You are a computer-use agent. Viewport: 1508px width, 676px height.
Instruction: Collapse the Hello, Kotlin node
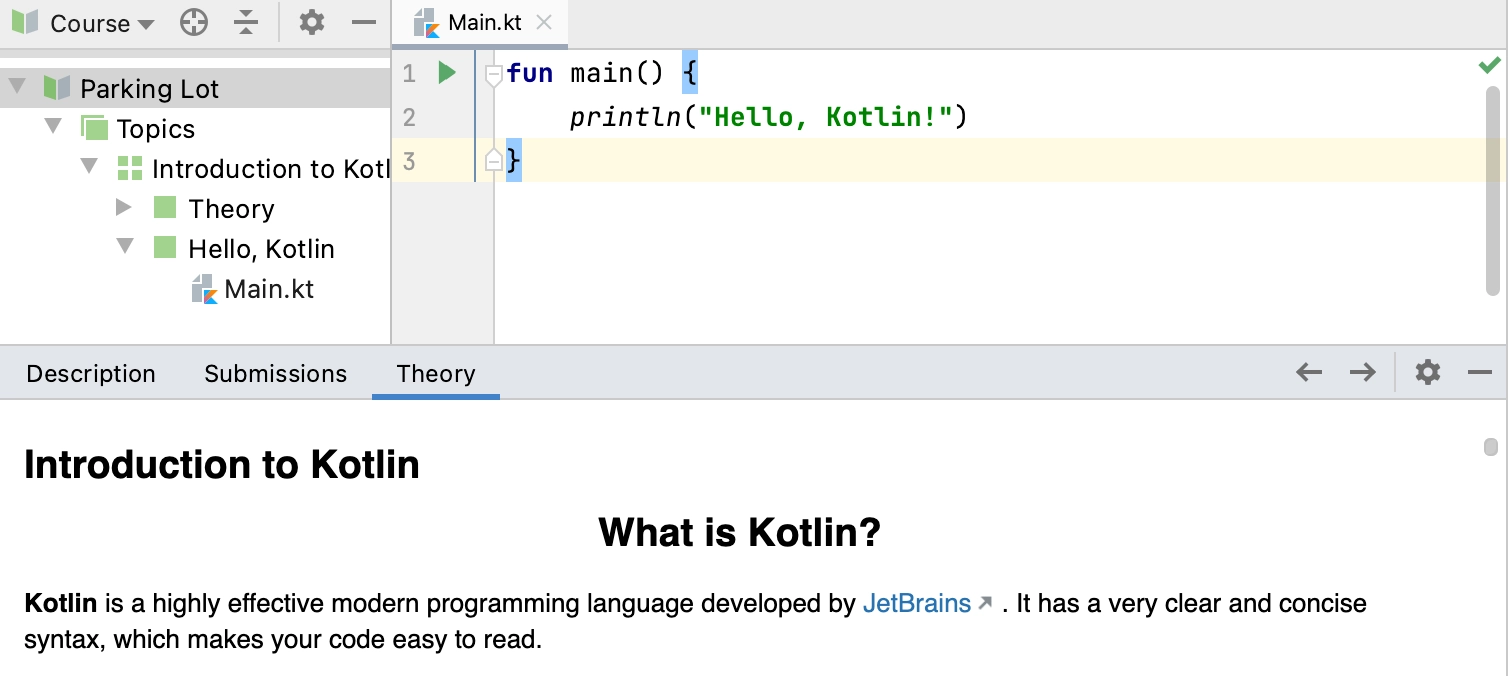[x=124, y=248]
